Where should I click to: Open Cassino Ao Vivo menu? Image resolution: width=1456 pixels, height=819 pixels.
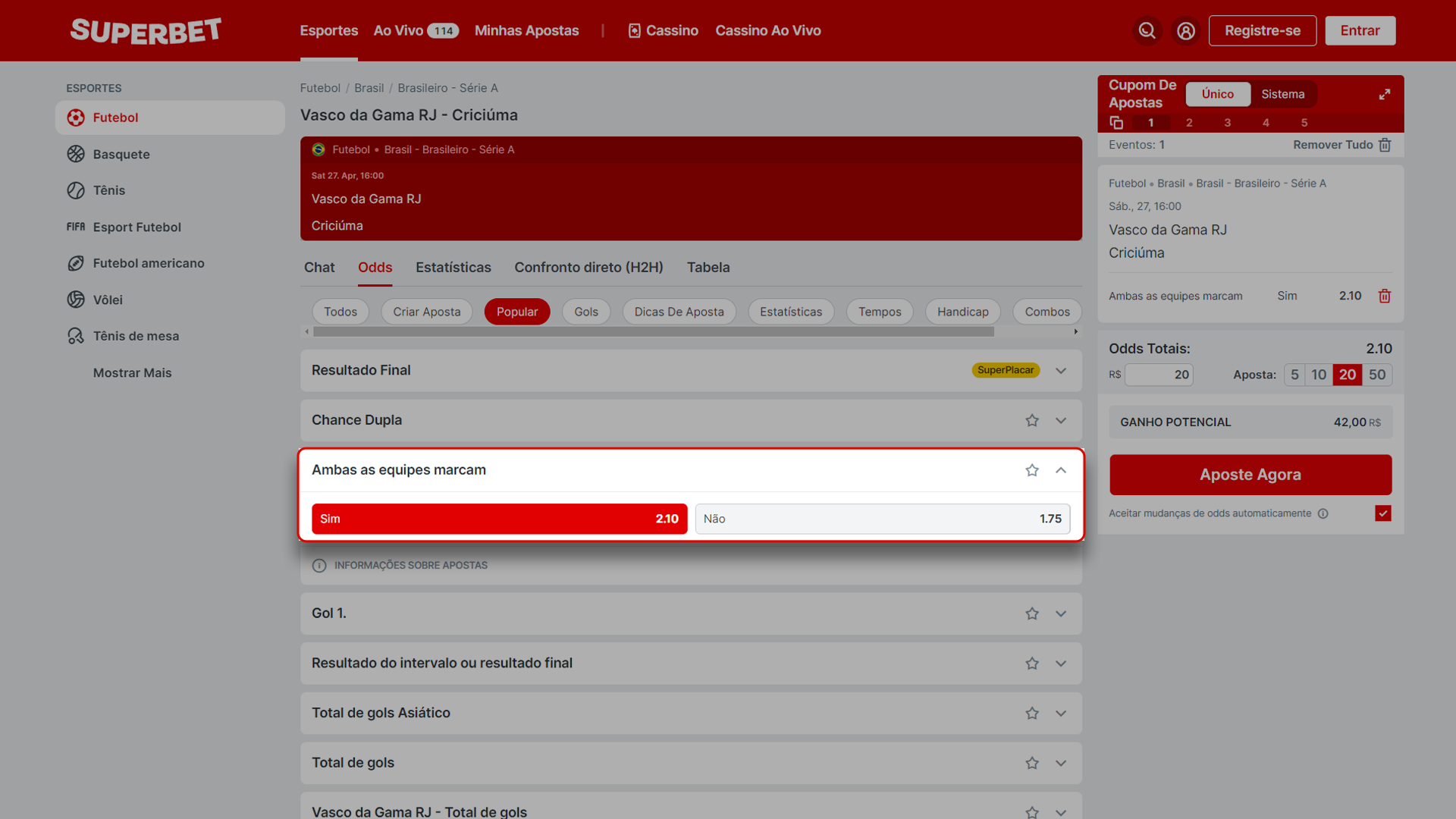(x=768, y=30)
